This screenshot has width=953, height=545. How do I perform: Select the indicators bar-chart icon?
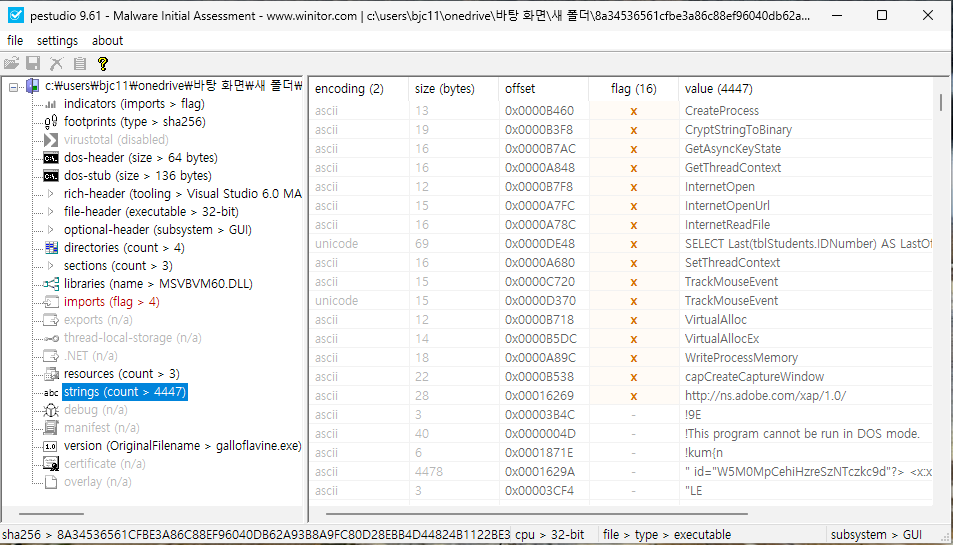[51, 104]
